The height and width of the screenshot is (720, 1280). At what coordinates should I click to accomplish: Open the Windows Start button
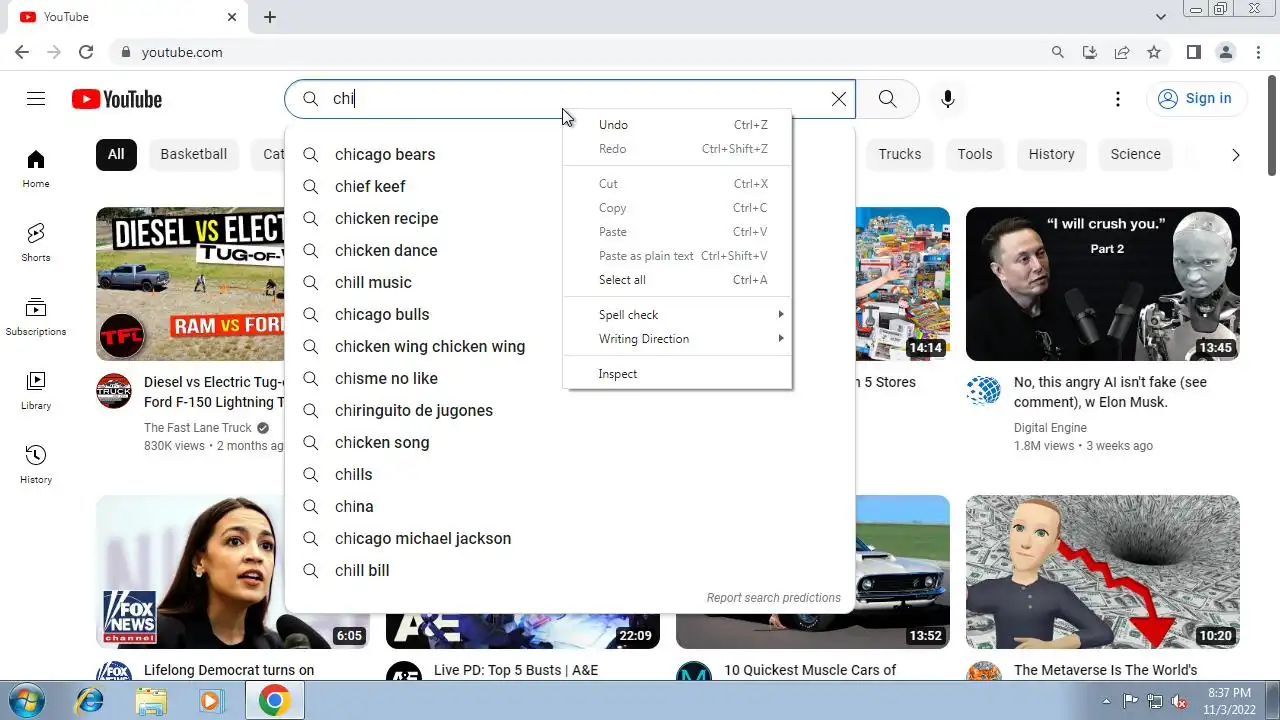pyautogui.click(x=28, y=700)
